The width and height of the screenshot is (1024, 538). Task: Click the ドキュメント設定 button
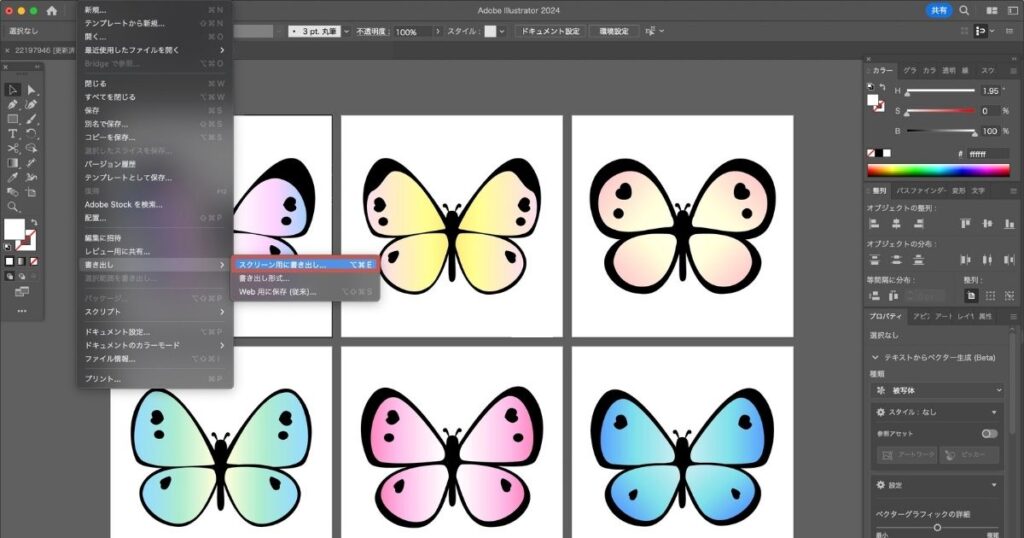pyautogui.click(x=549, y=32)
